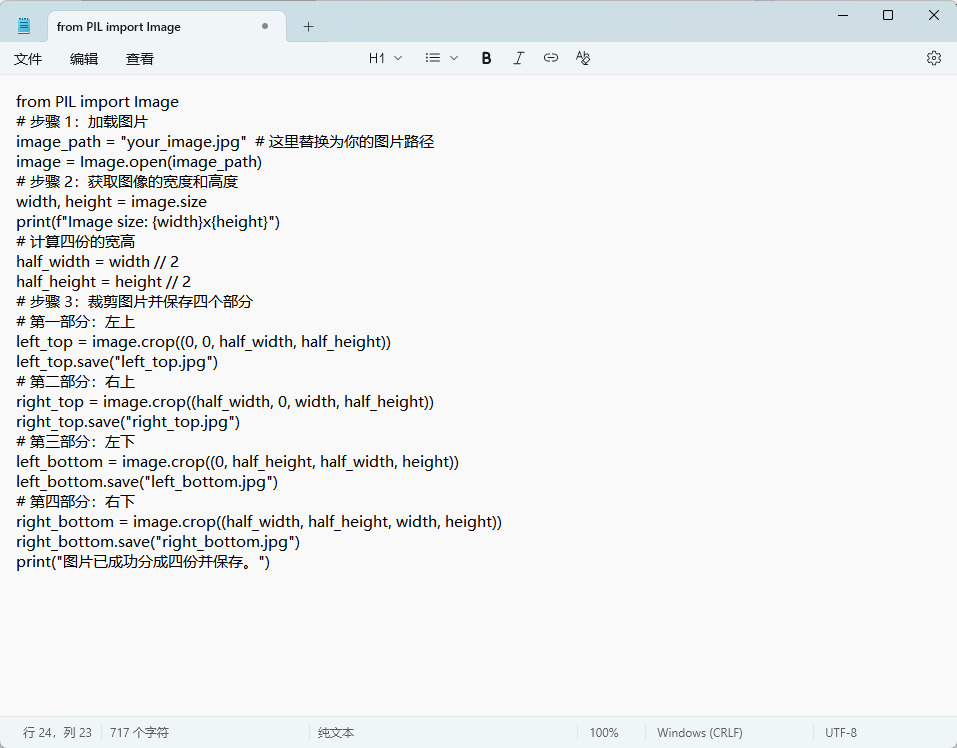Image resolution: width=957 pixels, height=748 pixels.
Task: Click the line 'width, height = image.size'
Action: (112, 201)
